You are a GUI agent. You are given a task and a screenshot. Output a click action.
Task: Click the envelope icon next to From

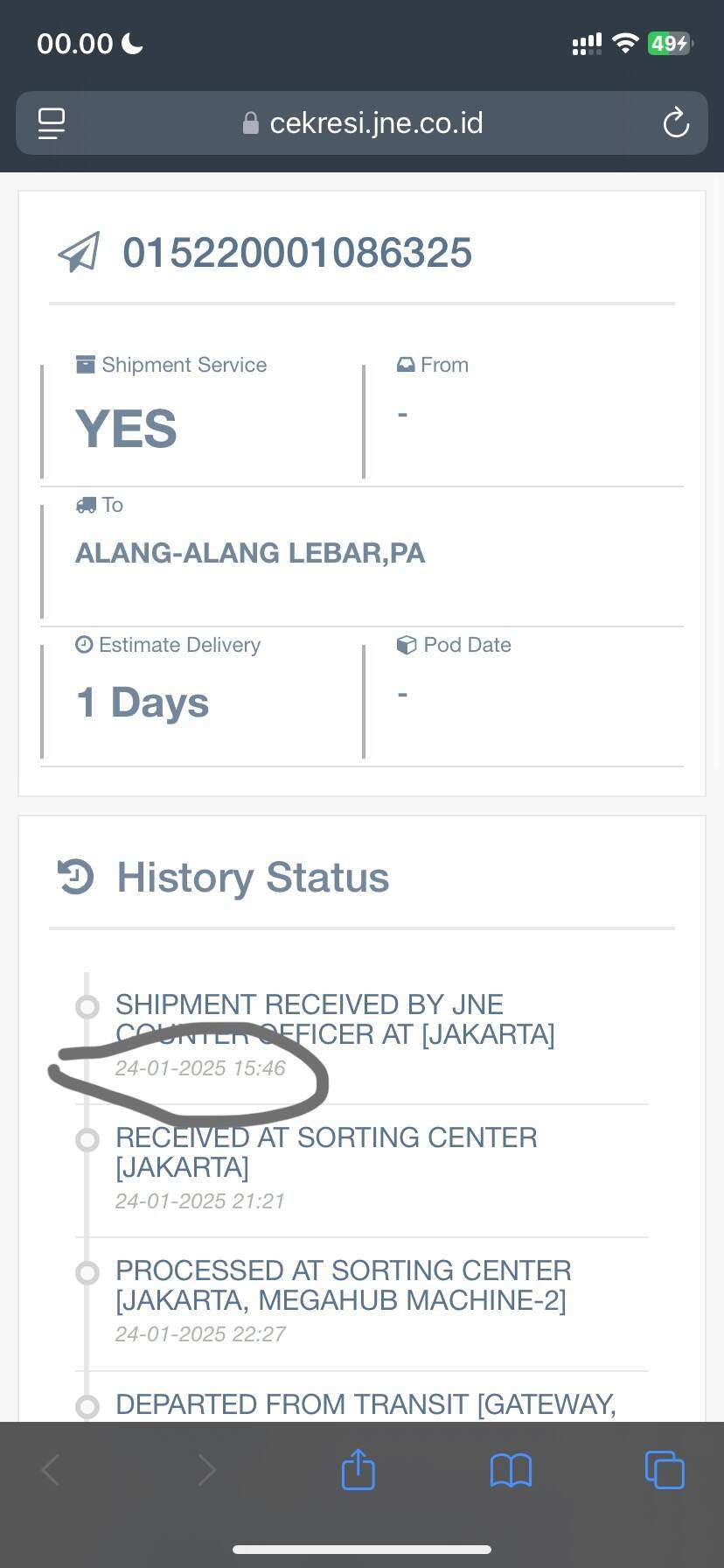406,363
